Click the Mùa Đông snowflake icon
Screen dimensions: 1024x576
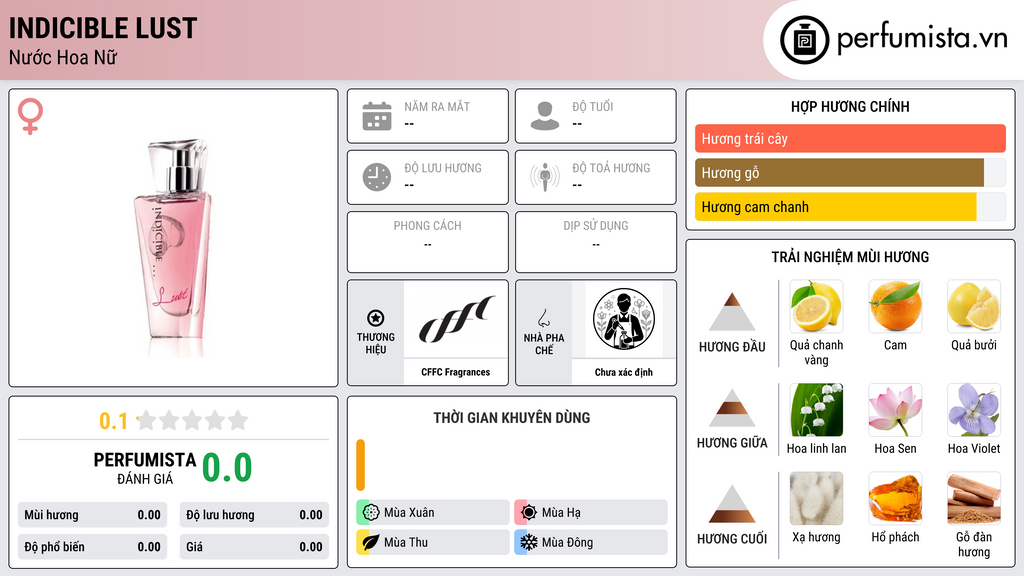(529, 543)
